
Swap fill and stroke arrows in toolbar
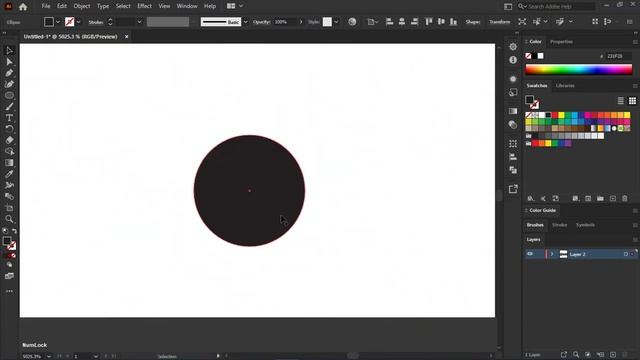[x=14, y=231]
